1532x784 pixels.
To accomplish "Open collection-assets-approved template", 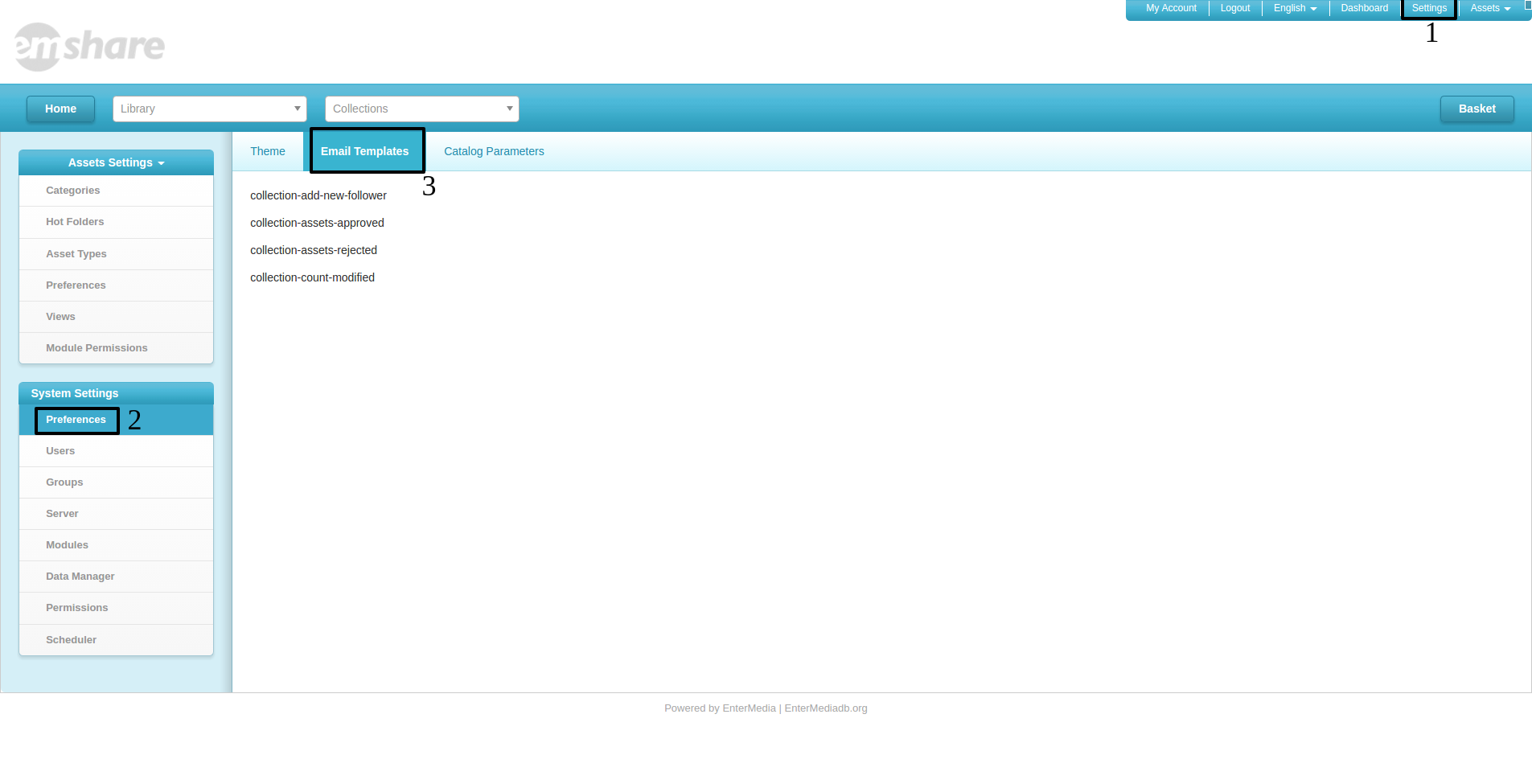I will [x=317, y=223].
